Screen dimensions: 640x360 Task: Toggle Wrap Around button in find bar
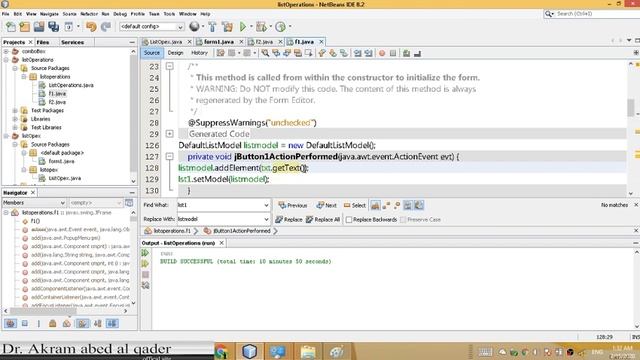(x=419, y=205)
